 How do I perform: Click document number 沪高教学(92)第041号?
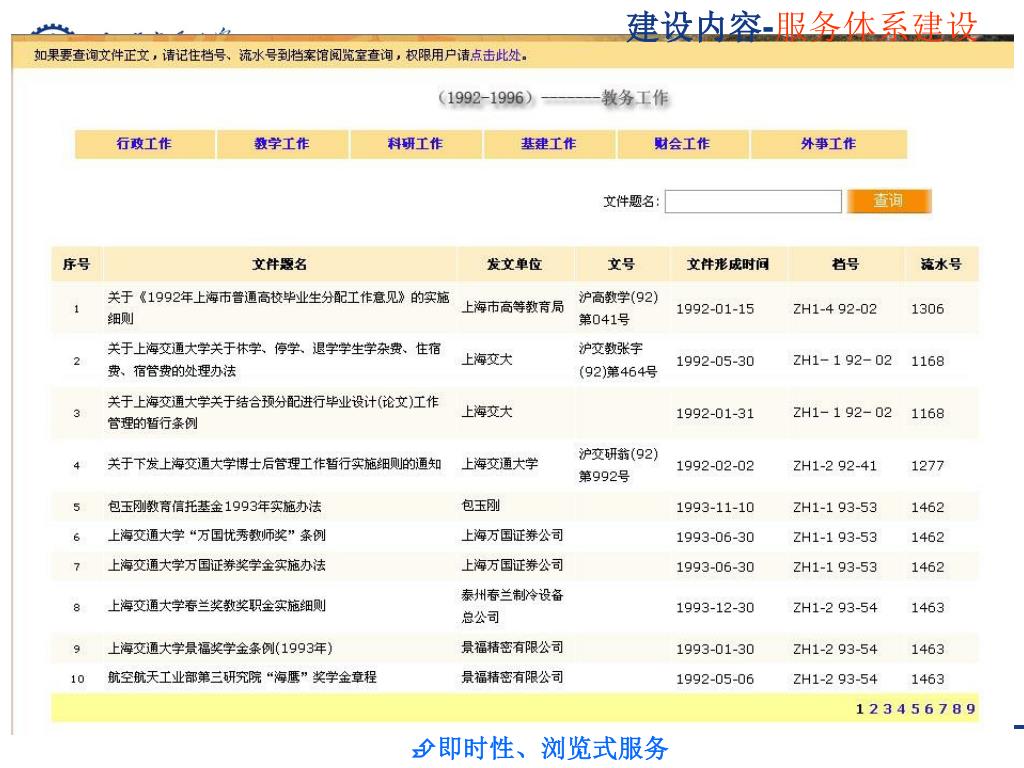(618, 308)
